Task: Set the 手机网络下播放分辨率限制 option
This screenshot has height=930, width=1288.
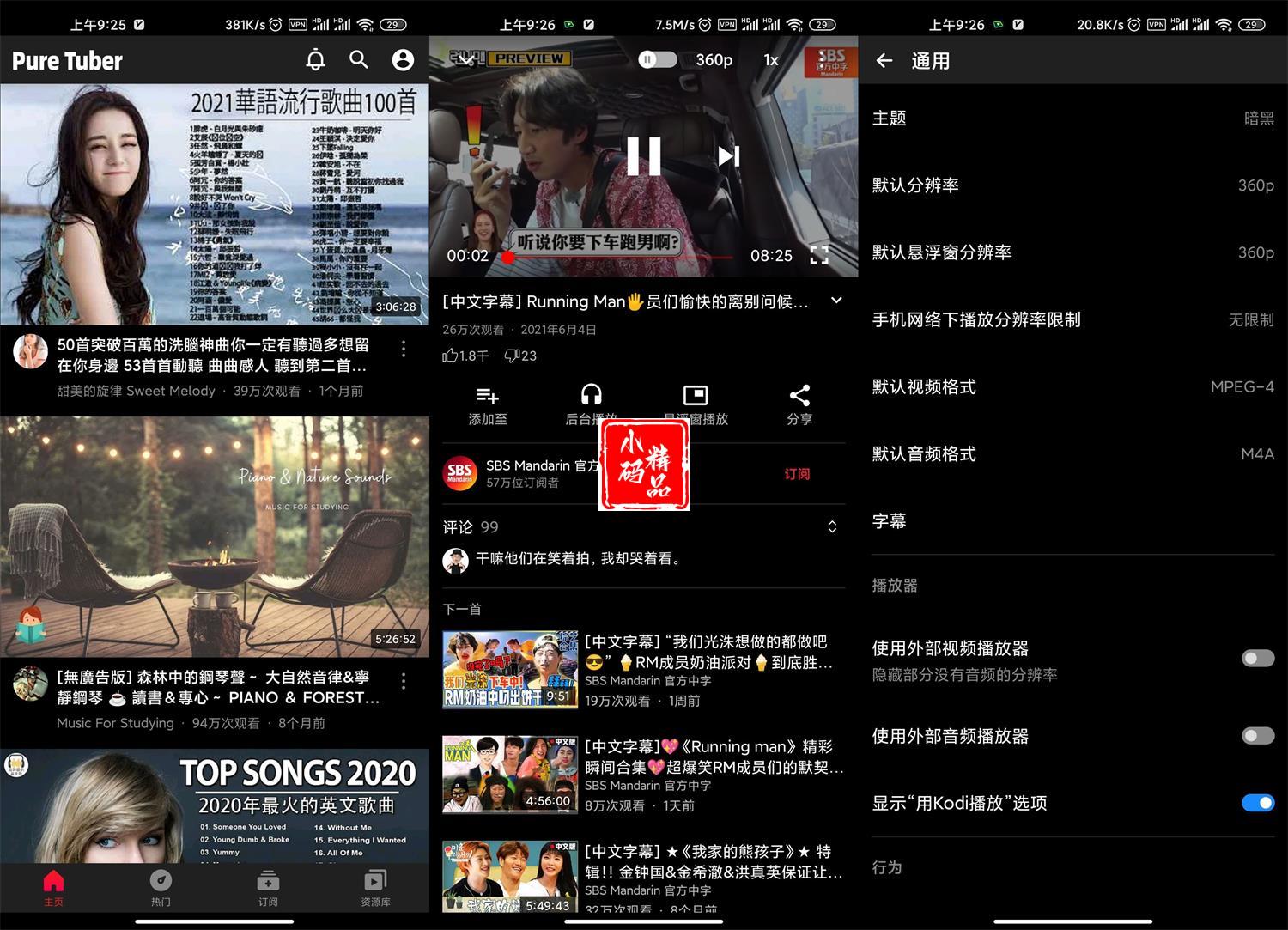Action: click(x=1073, y=319)
